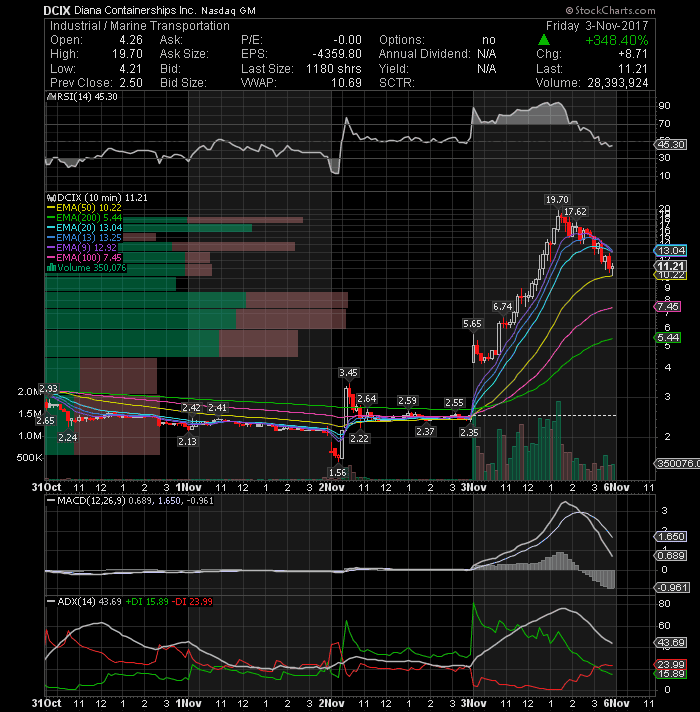This screenshot has width=700, height=712.
Task: Click the 19.70 peak price label on chart
Action: [557, 200]
